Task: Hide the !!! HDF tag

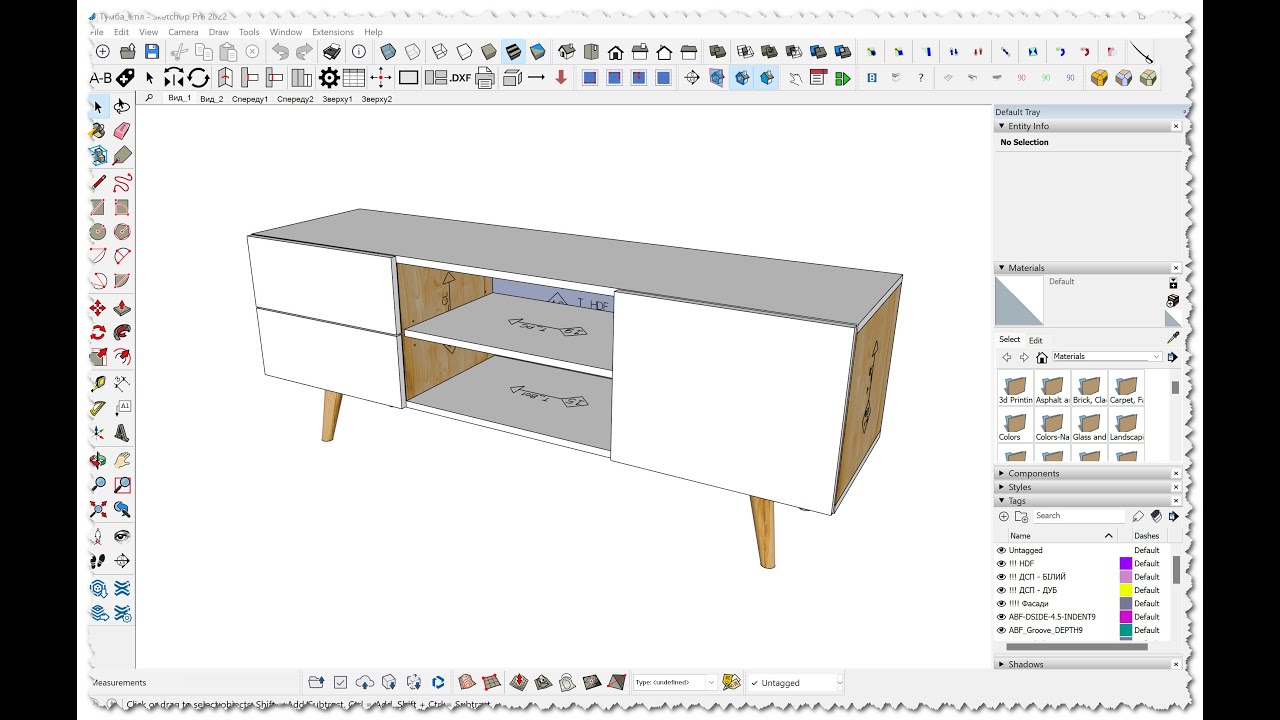Action: (1001, 564)
